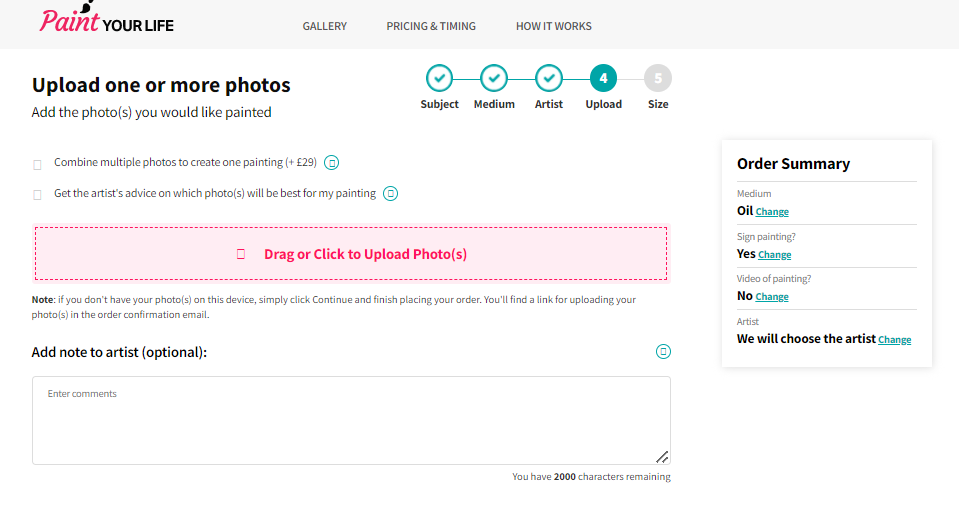The width and height of the screenshot is (959, 511).
Task: Open Pricing & Timing page
Action: pyautogui.click(x=431, y=26)
